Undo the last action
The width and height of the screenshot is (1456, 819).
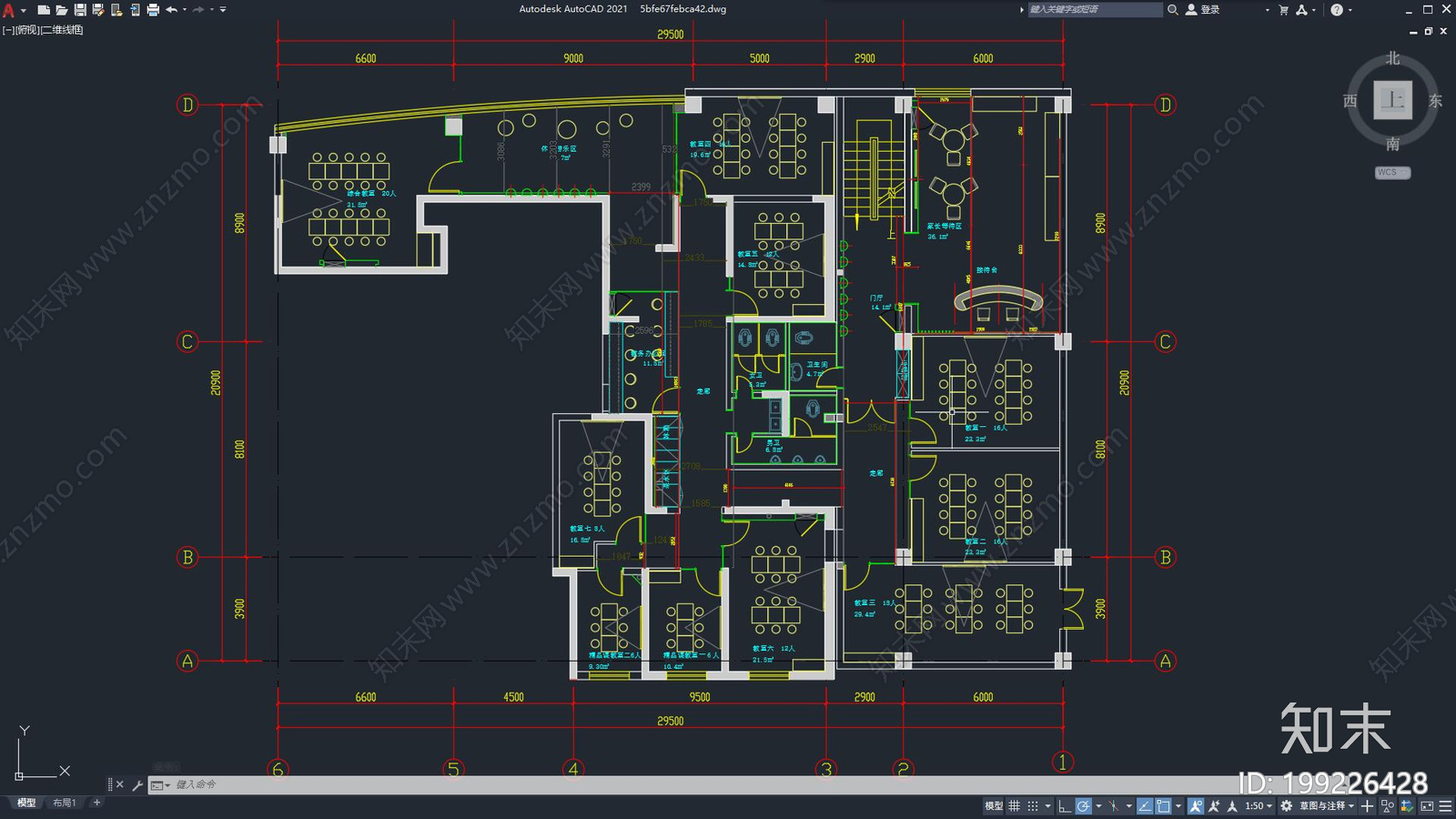(x=171, y=9)
